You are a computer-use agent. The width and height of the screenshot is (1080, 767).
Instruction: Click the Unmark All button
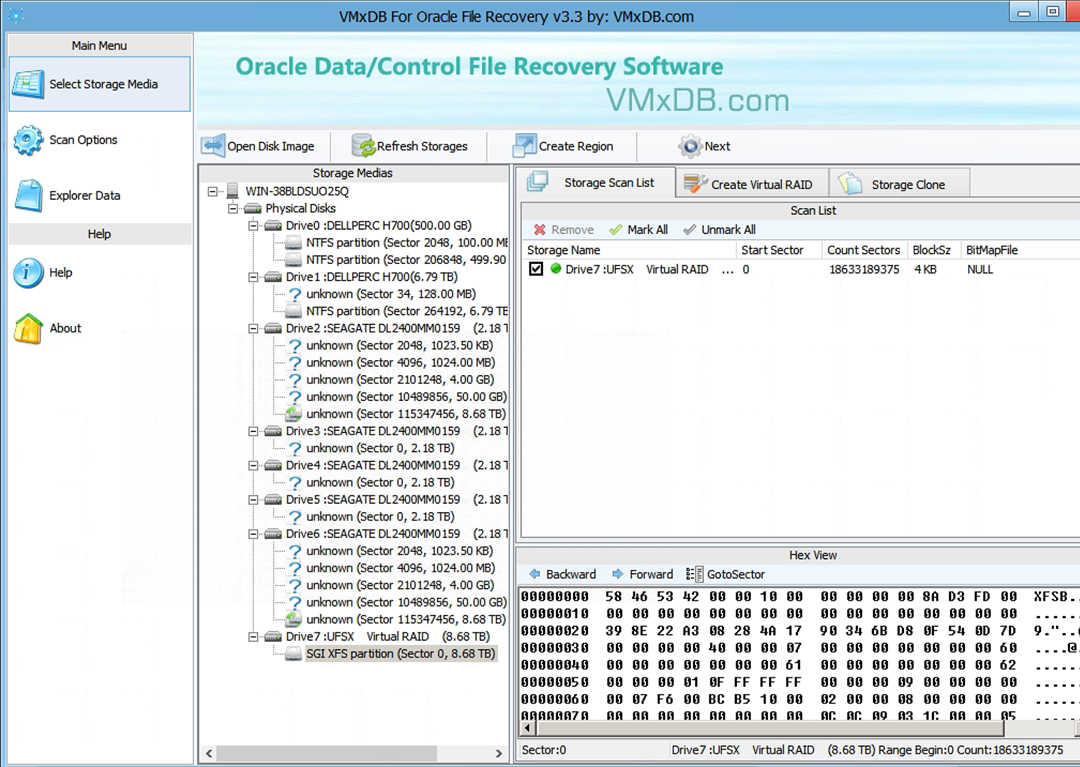(x=719, y=230)
